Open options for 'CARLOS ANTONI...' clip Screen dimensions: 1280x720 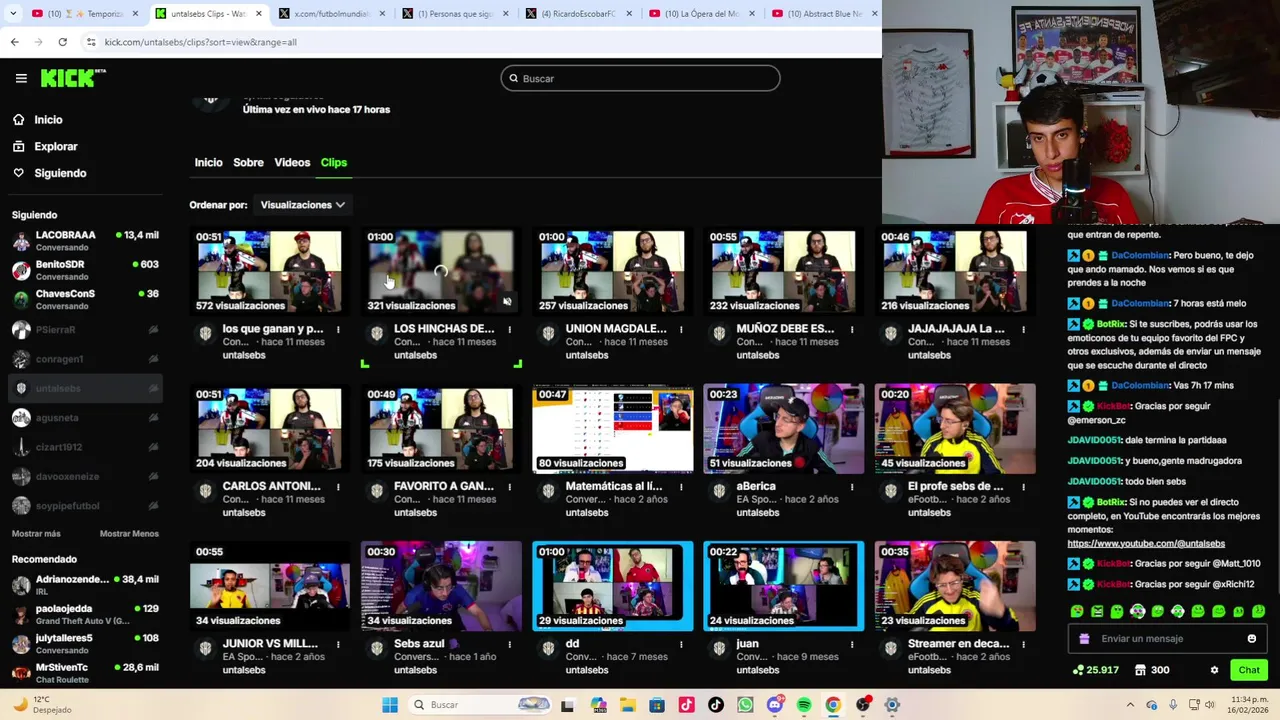[x=338, y=487]
